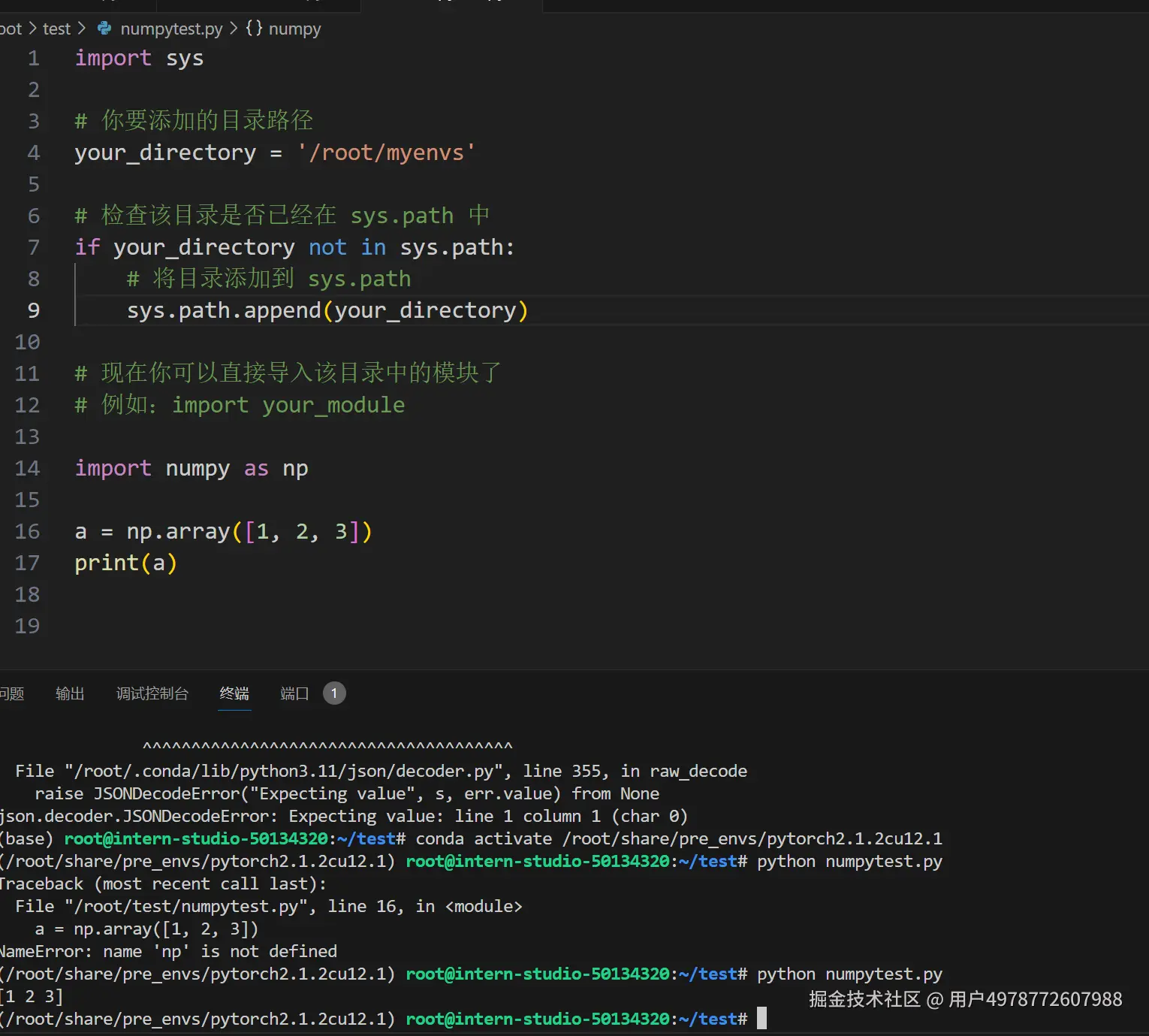
Task: Click the '/root/myenvs' string literal
Action: [x=386, y=153]
